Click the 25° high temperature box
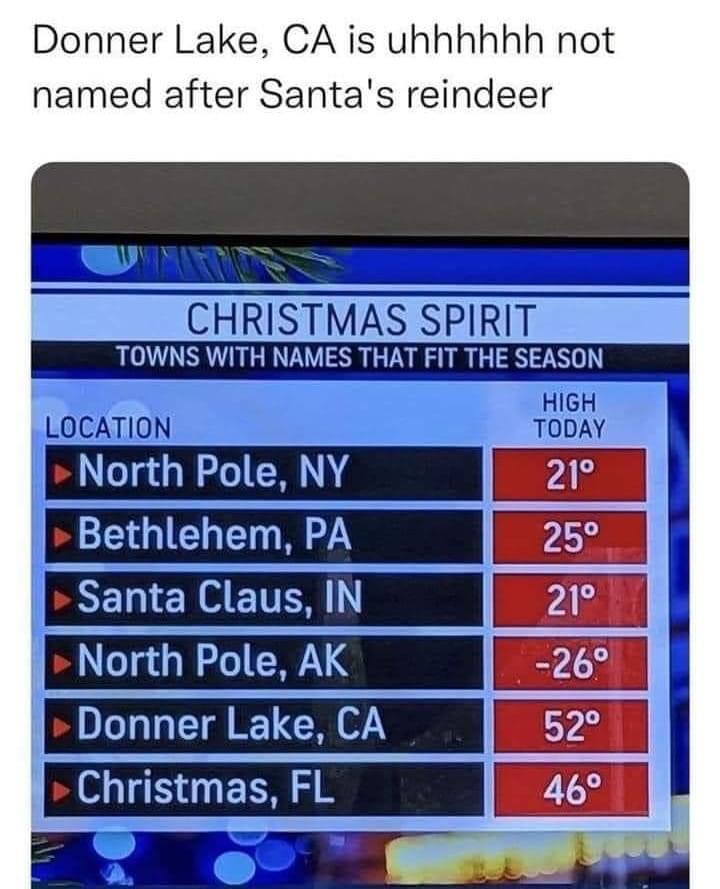720x889 pixels. click(x=570, y=537)
